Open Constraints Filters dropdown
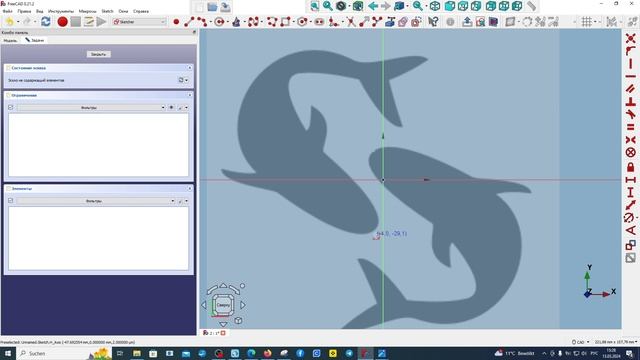Screen dimensions: 640x360 tap(91, 107)
